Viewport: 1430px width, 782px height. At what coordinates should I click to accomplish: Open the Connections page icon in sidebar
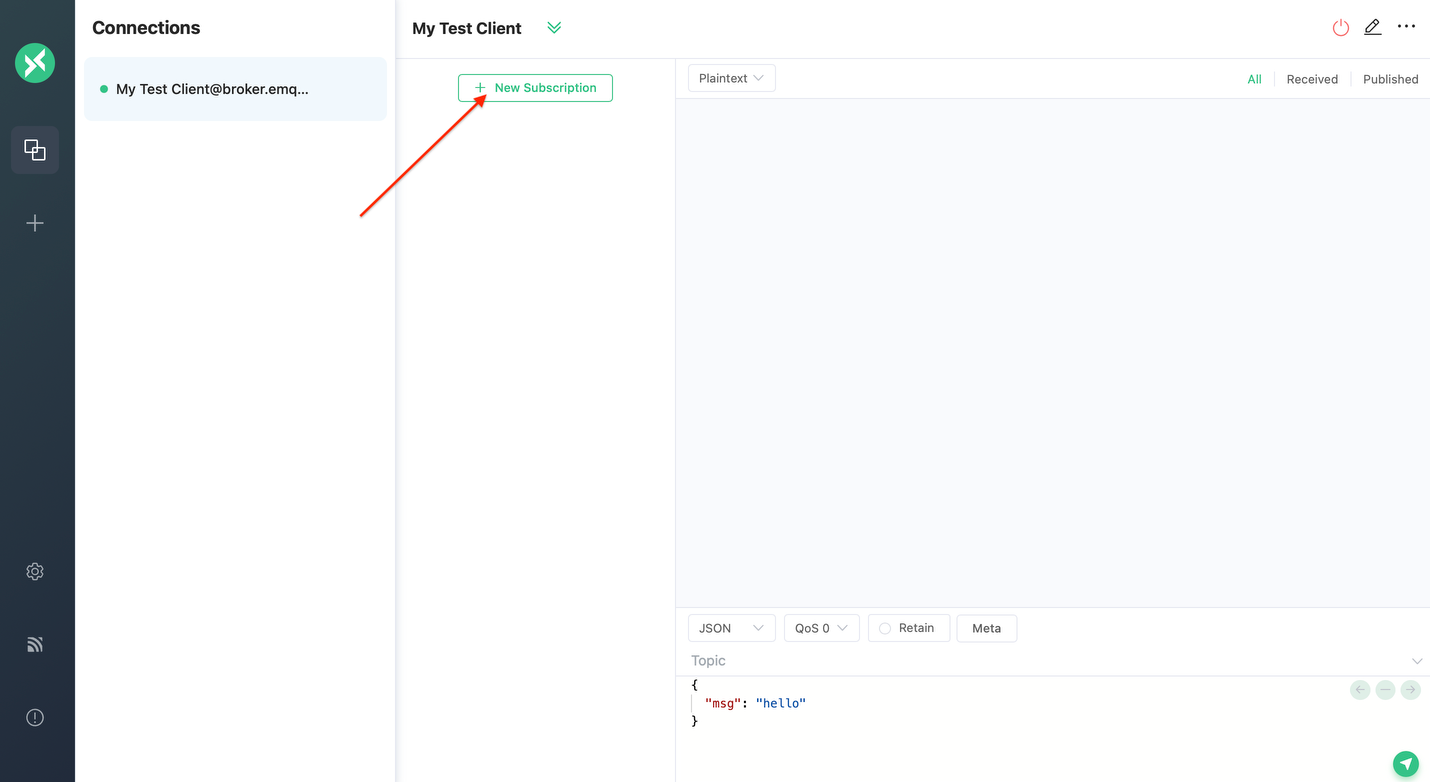(x=35, y=150)
